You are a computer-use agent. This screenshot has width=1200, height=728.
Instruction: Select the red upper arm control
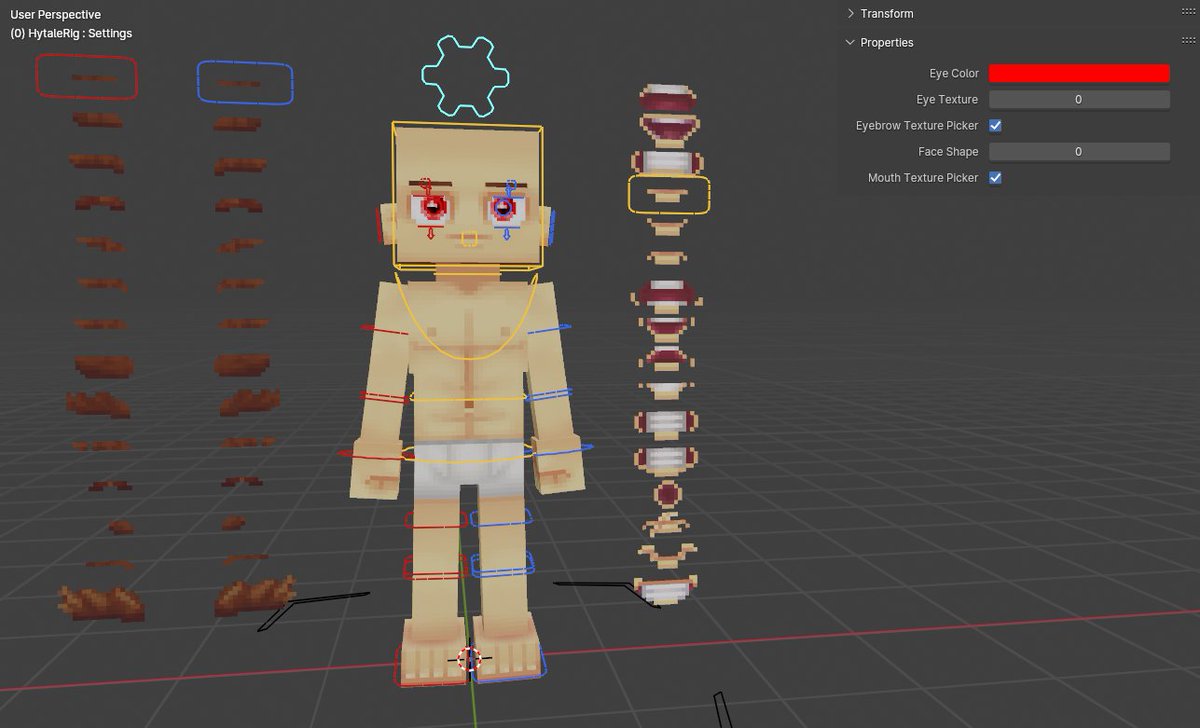tap(383, 329)
